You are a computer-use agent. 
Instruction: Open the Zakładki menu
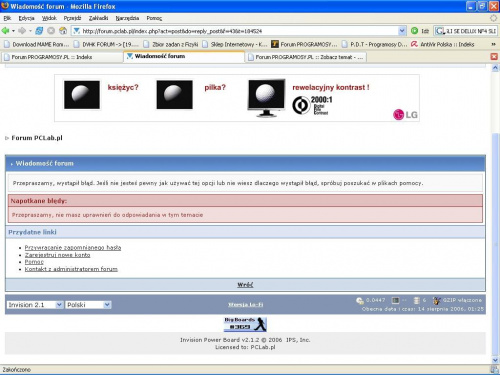98,18
